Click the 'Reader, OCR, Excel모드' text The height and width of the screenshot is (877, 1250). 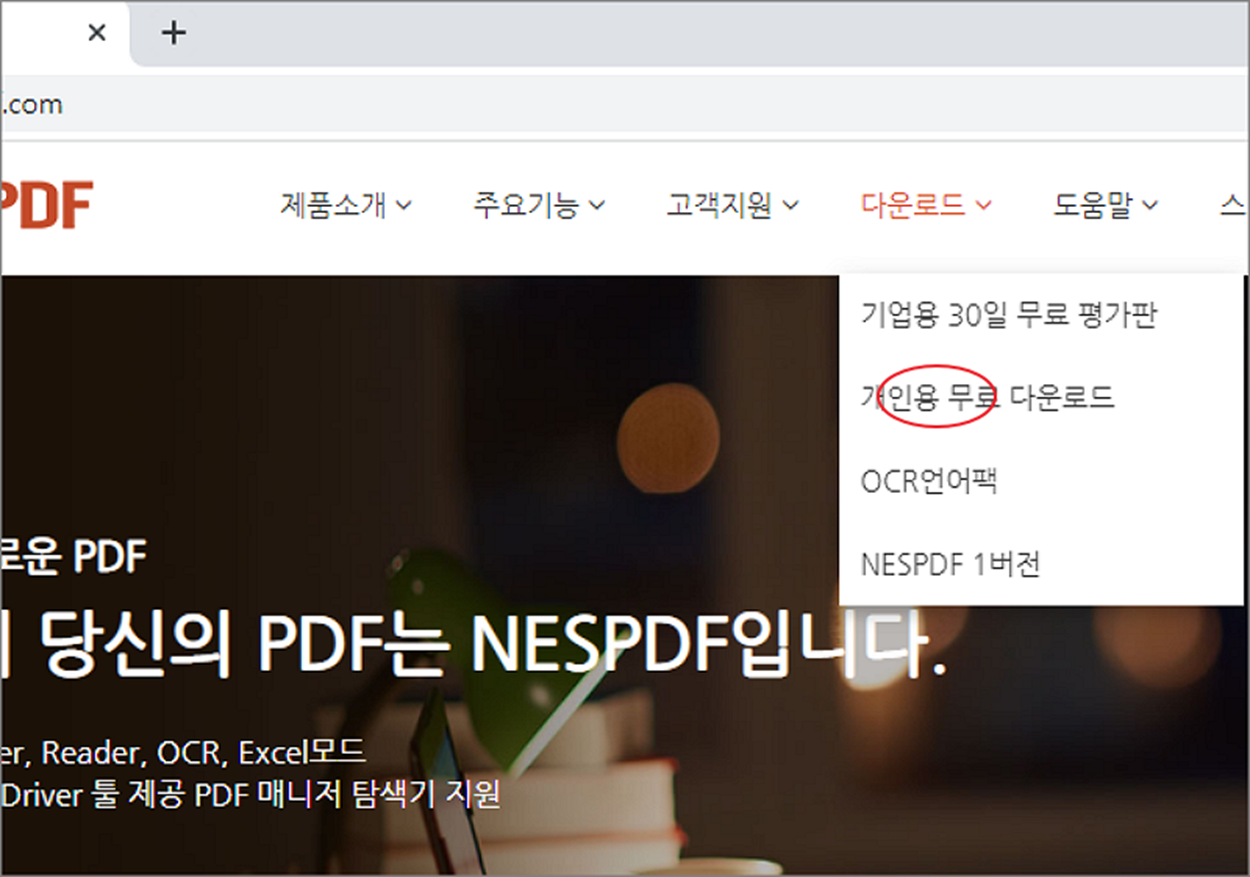click(204, 751)
